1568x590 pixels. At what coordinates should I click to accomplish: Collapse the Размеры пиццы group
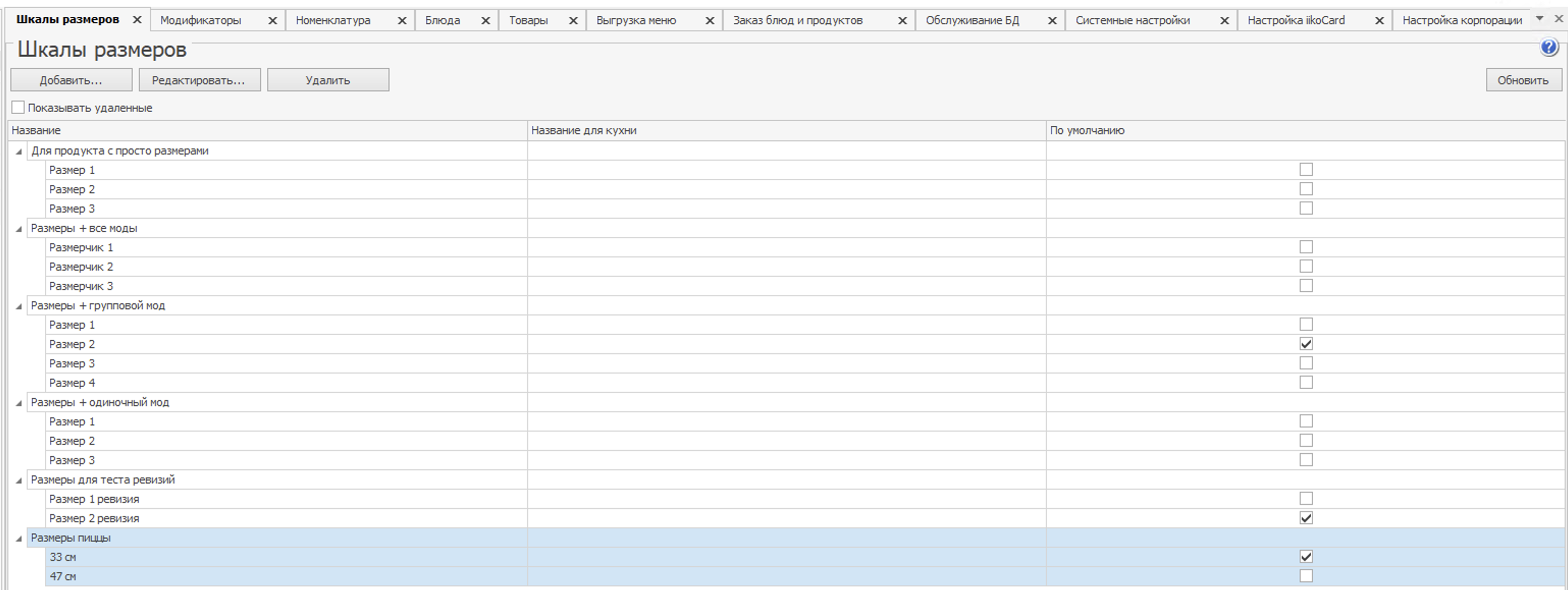click(x=19, y=539)
